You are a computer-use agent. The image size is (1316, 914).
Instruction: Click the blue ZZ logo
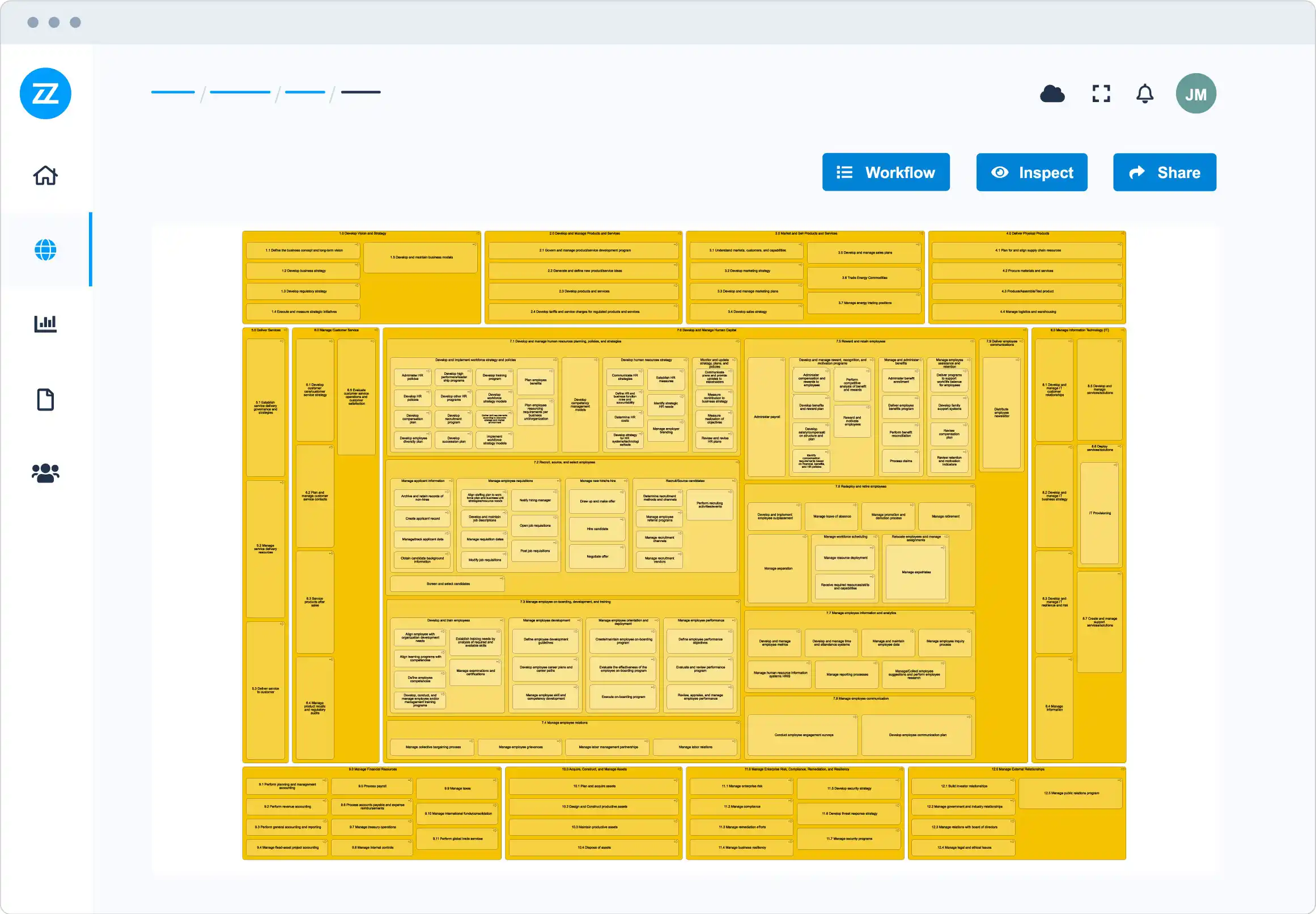coord(45,94)
